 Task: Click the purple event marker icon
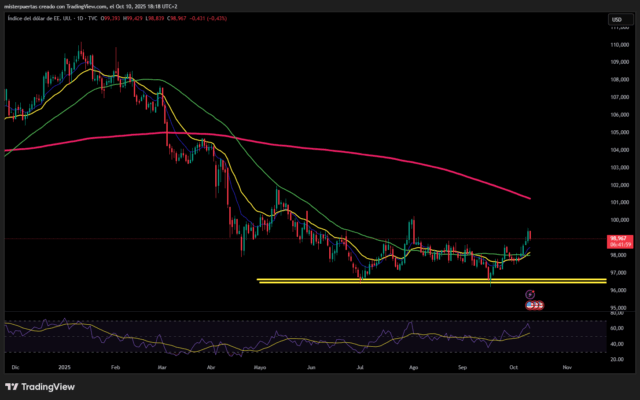point(530,294)
